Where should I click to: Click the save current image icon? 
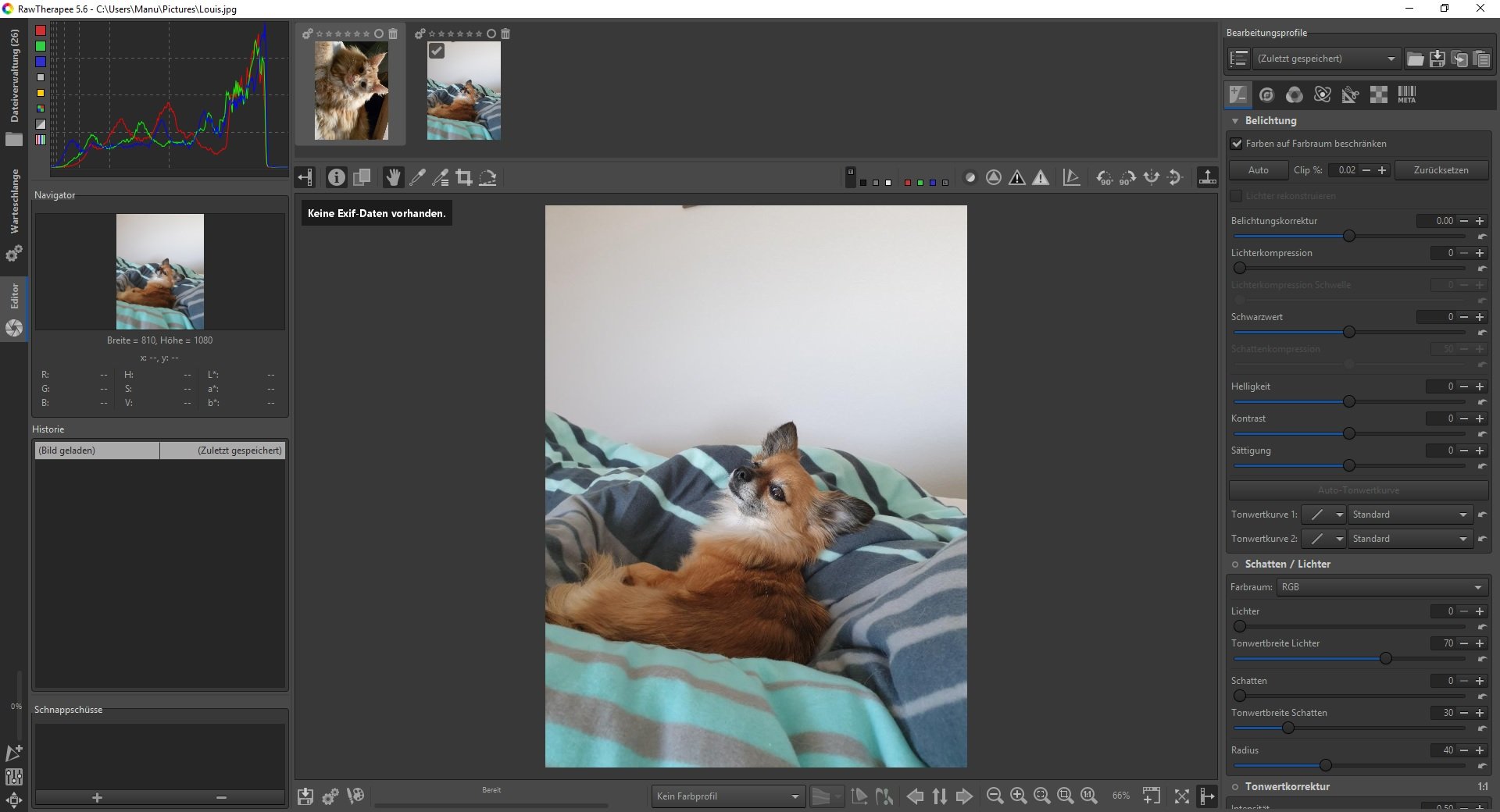click(305, 796)
